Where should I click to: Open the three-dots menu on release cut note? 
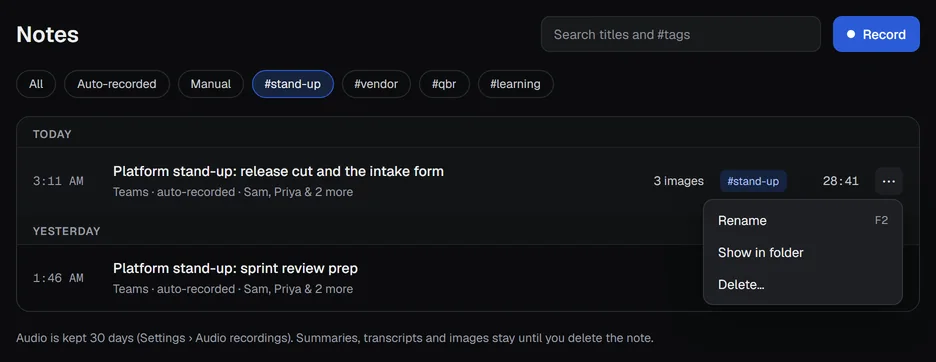(888, 181)
